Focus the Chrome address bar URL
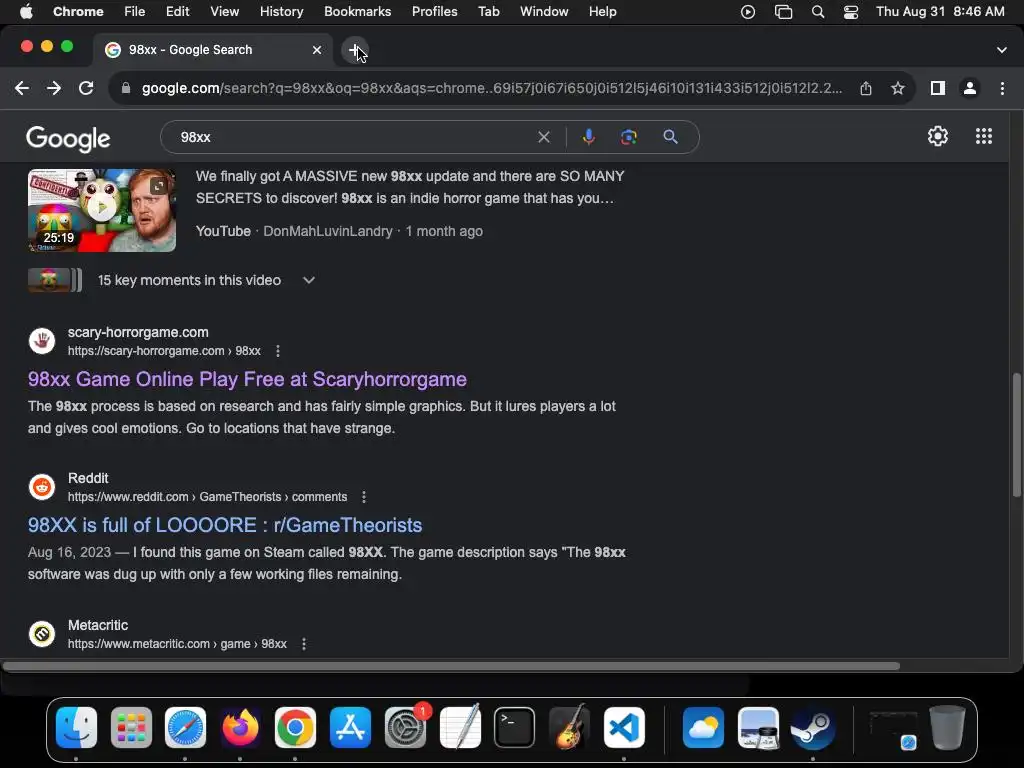Viewport: 1024px width, 768px height. 491,88
